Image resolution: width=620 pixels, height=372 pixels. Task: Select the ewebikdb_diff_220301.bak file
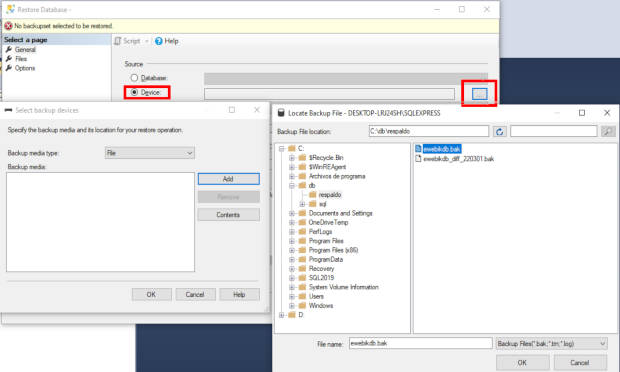point(458,159)
